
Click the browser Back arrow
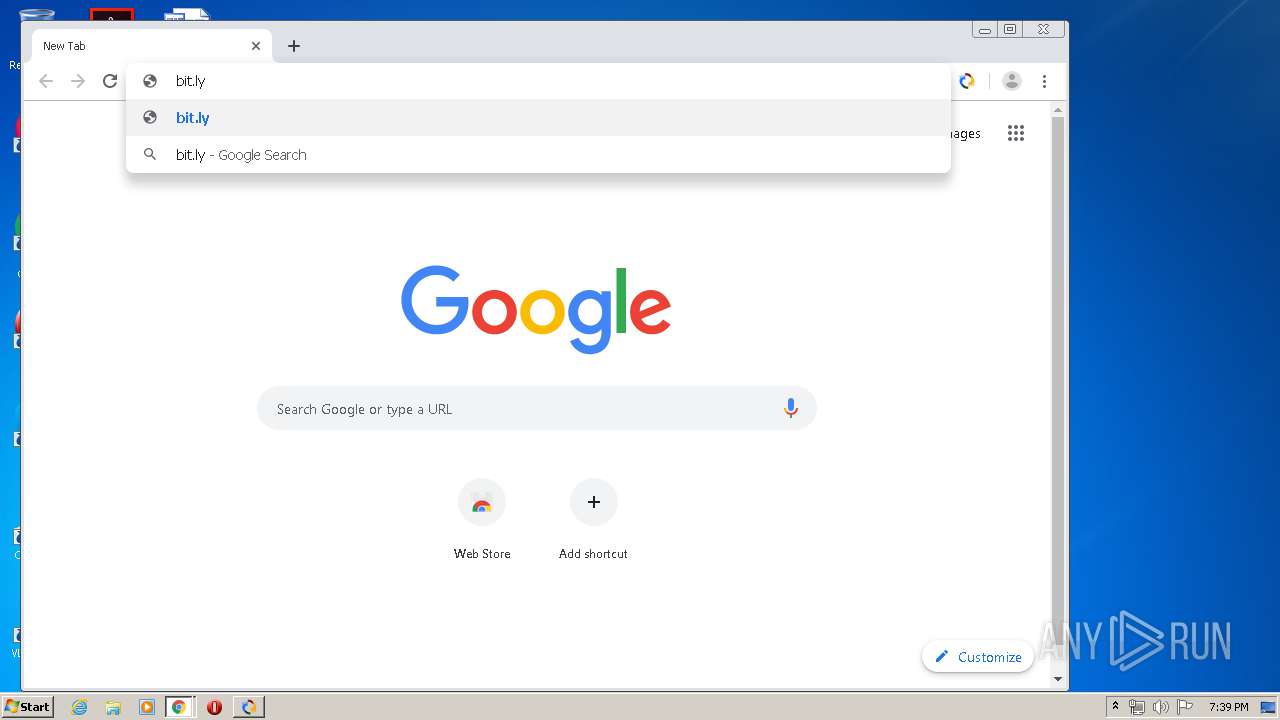[x=46, y=81]
